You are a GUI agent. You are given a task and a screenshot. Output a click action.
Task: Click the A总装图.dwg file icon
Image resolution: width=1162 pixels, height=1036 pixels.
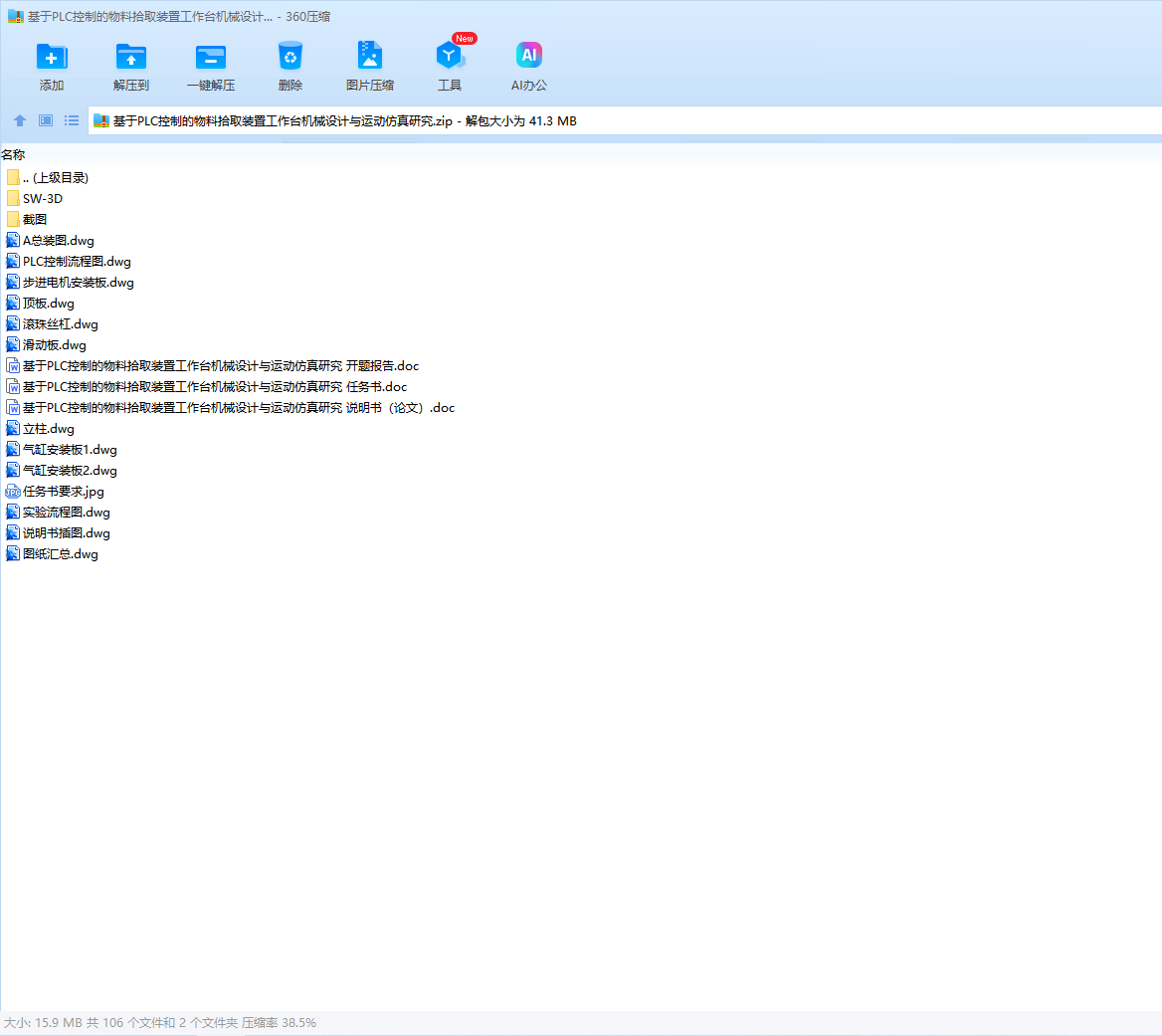[x=13, y=240]
